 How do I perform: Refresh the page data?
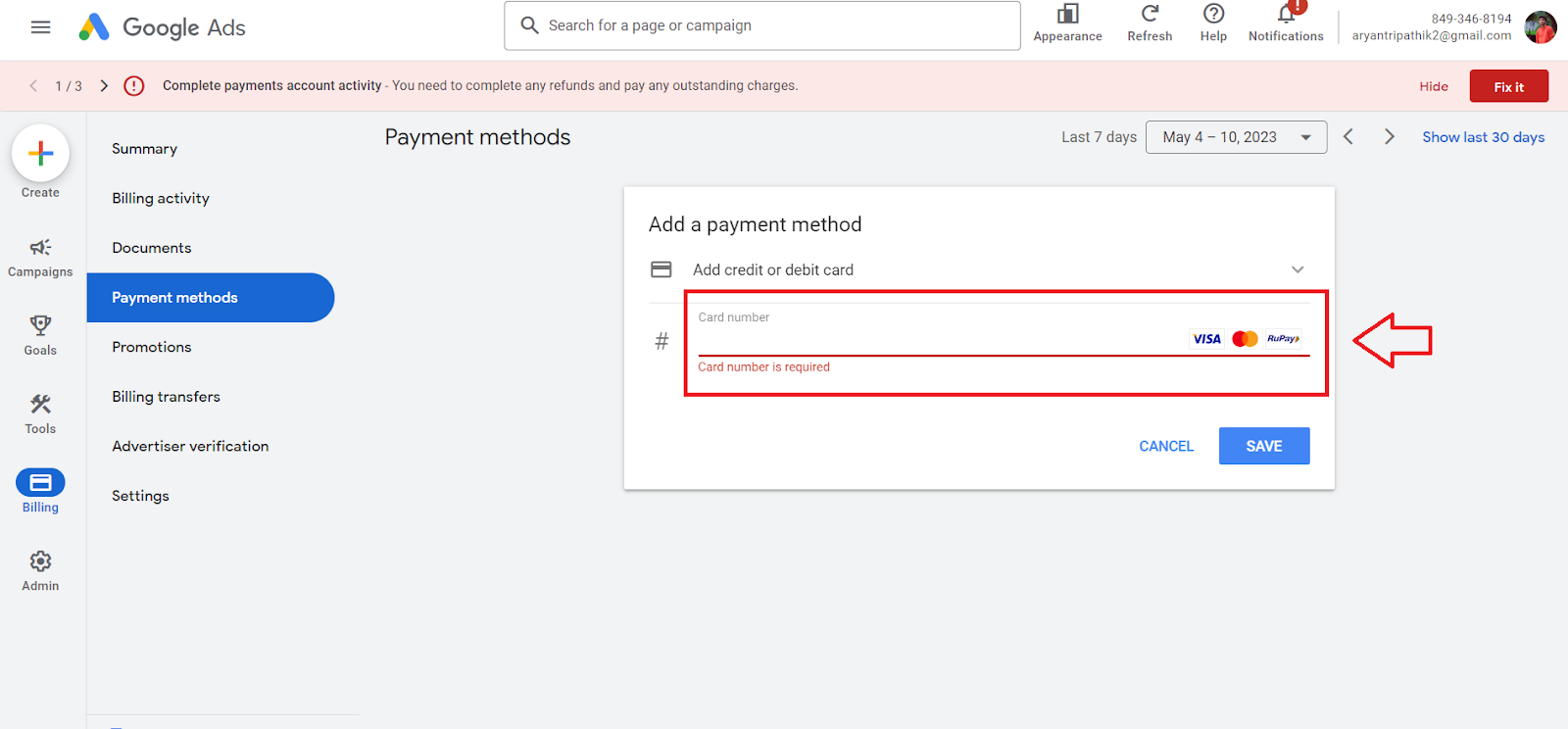1150,24
